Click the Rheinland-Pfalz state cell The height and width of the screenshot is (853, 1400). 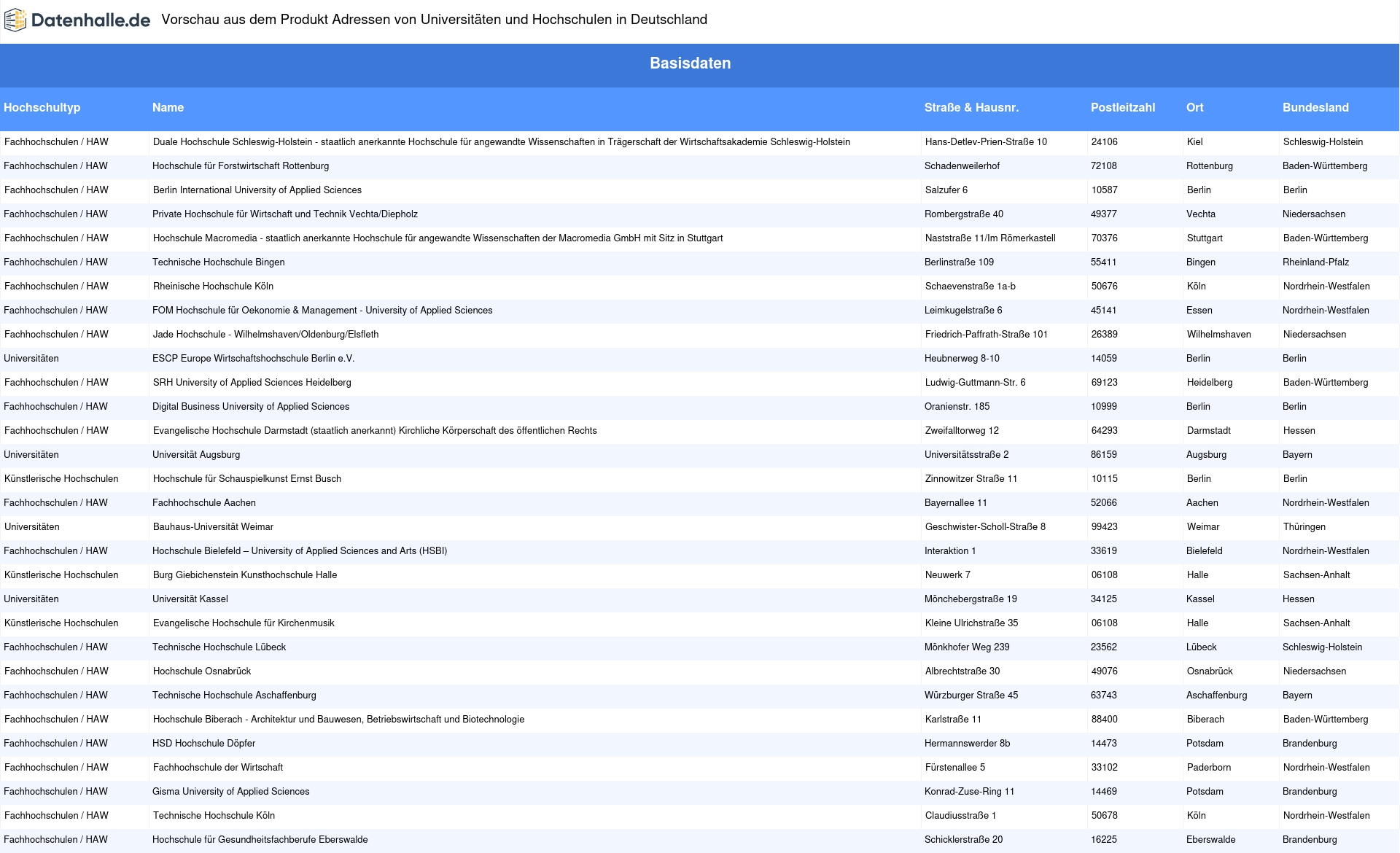[1315, 262]
